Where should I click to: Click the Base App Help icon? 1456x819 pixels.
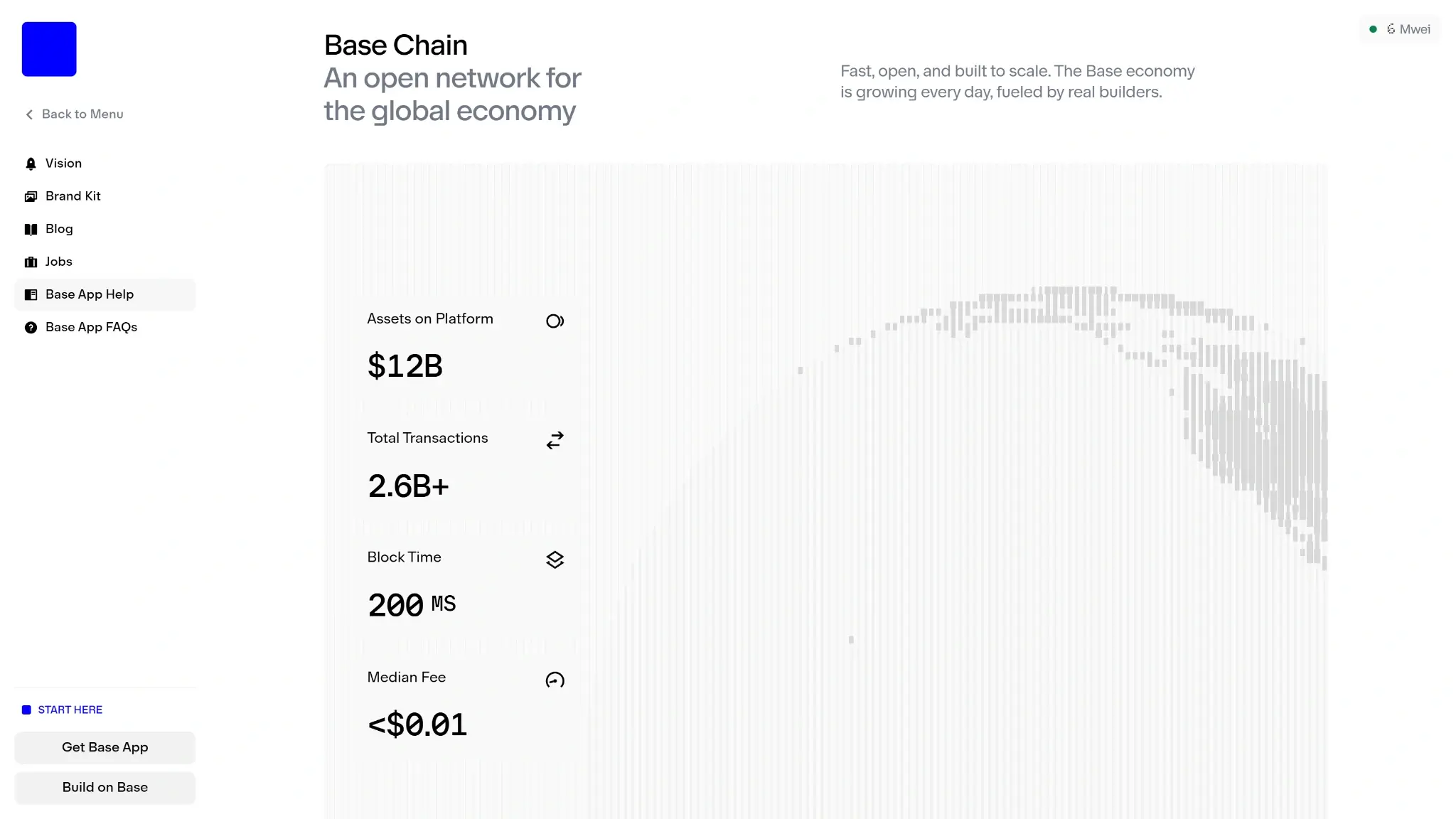point(31,295)
